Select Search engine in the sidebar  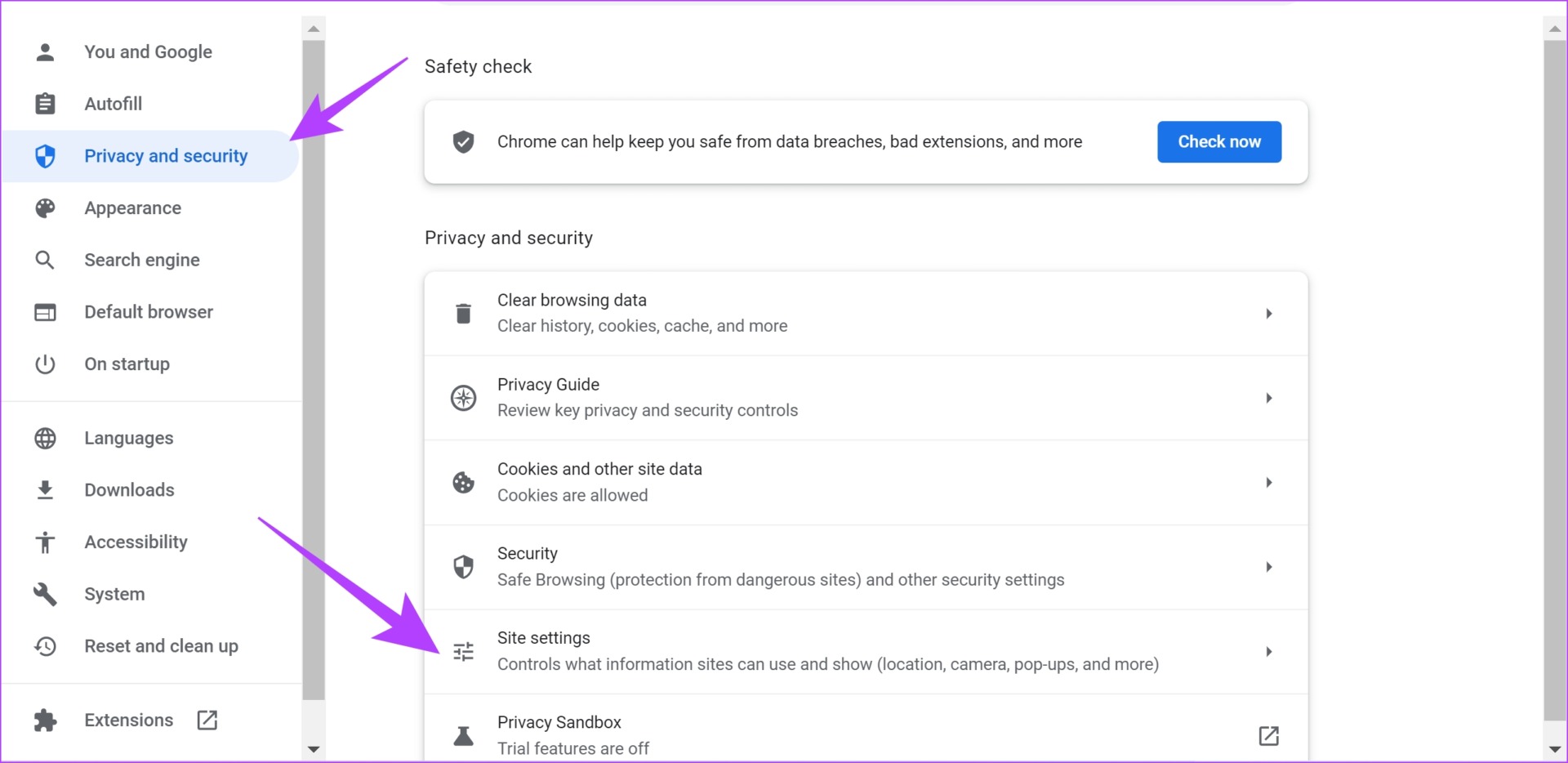click(x=141, y=260)
